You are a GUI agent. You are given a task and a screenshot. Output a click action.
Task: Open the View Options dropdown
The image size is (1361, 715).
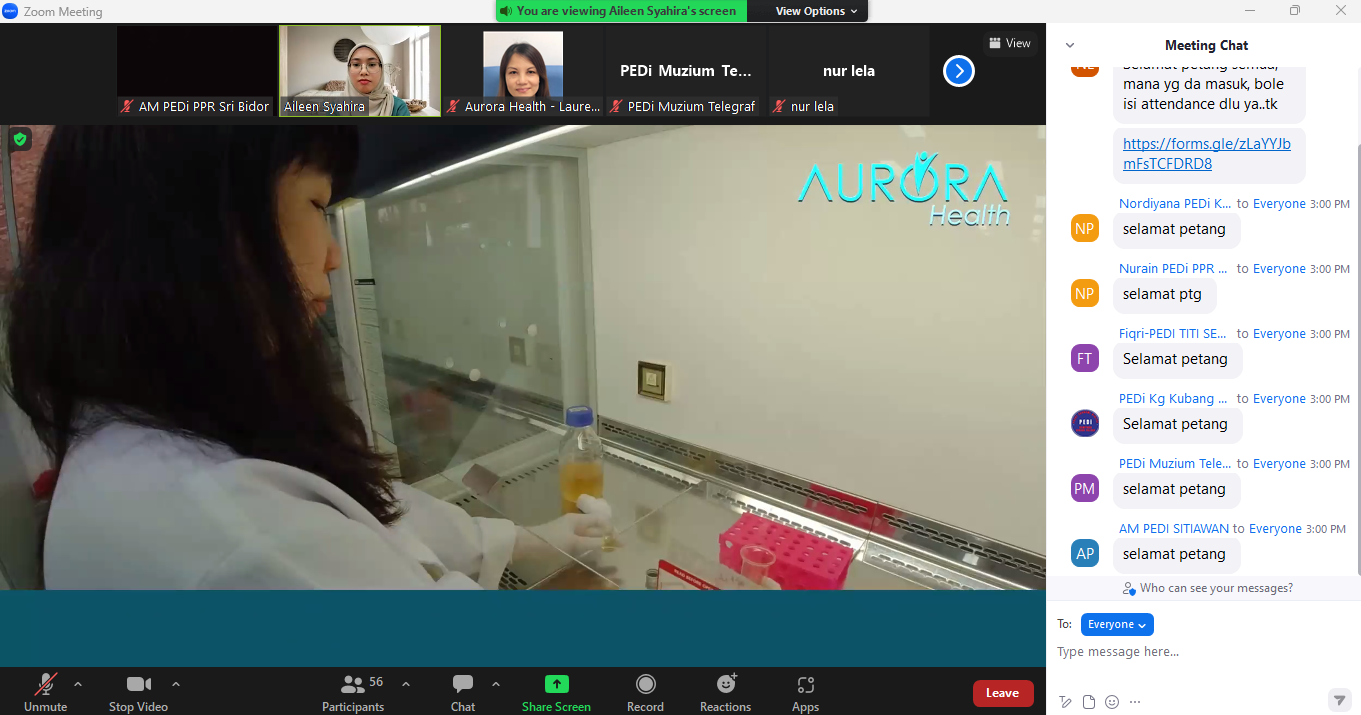click(817, 11)
